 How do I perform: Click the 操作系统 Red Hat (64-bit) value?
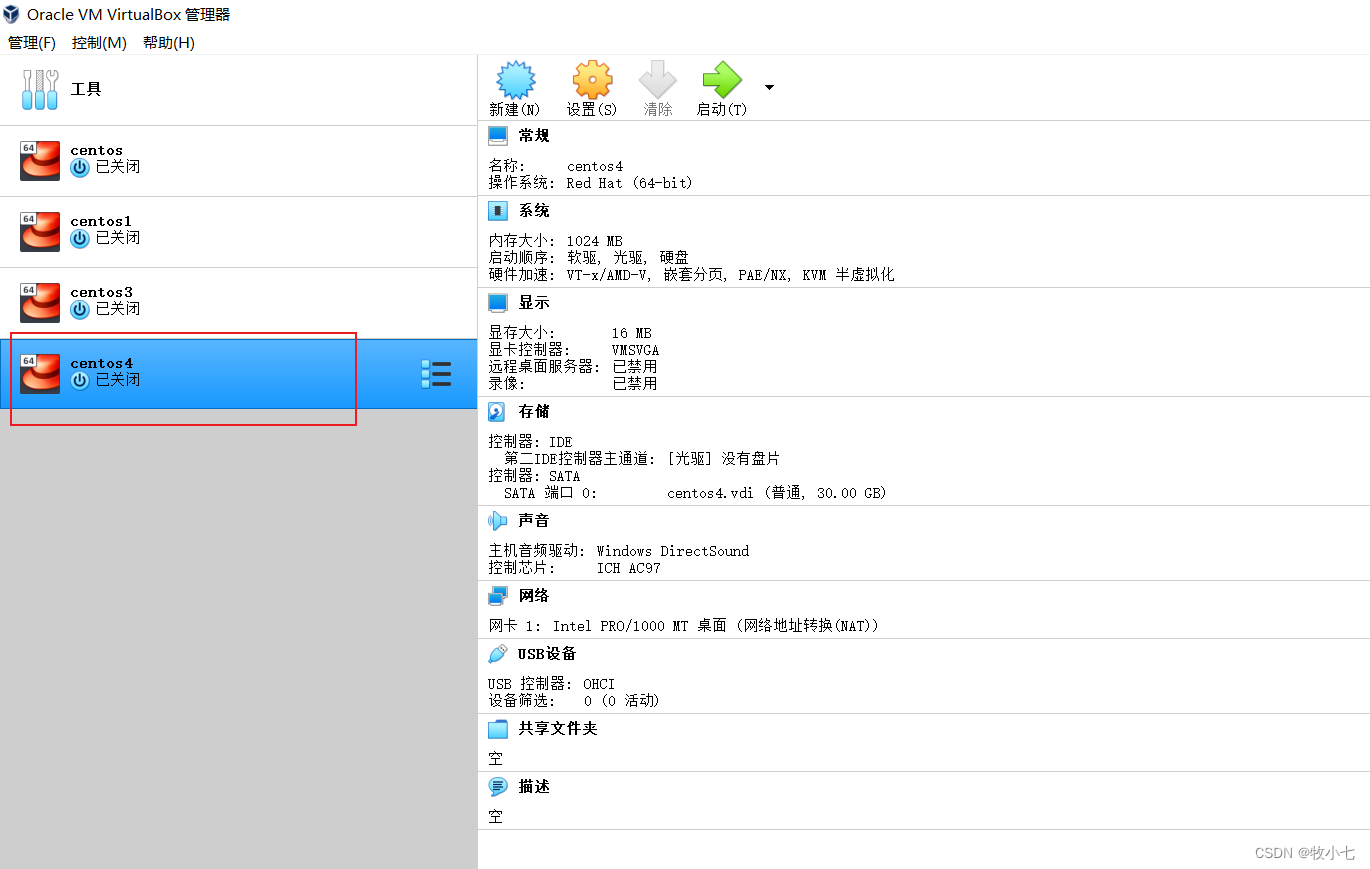pyautogui.click(x=629, y=183)
